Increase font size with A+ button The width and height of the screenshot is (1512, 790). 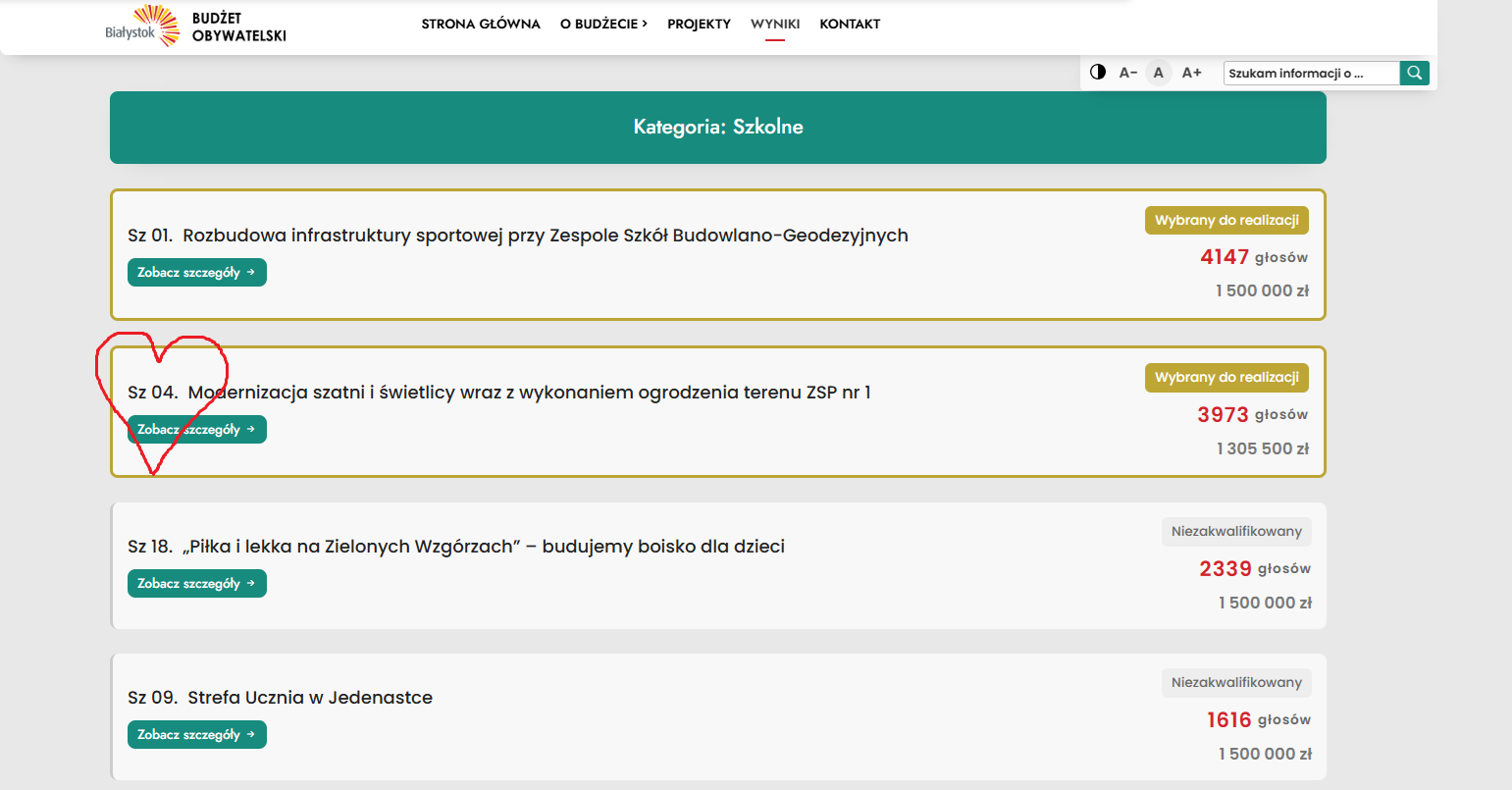click(1192, 73)
